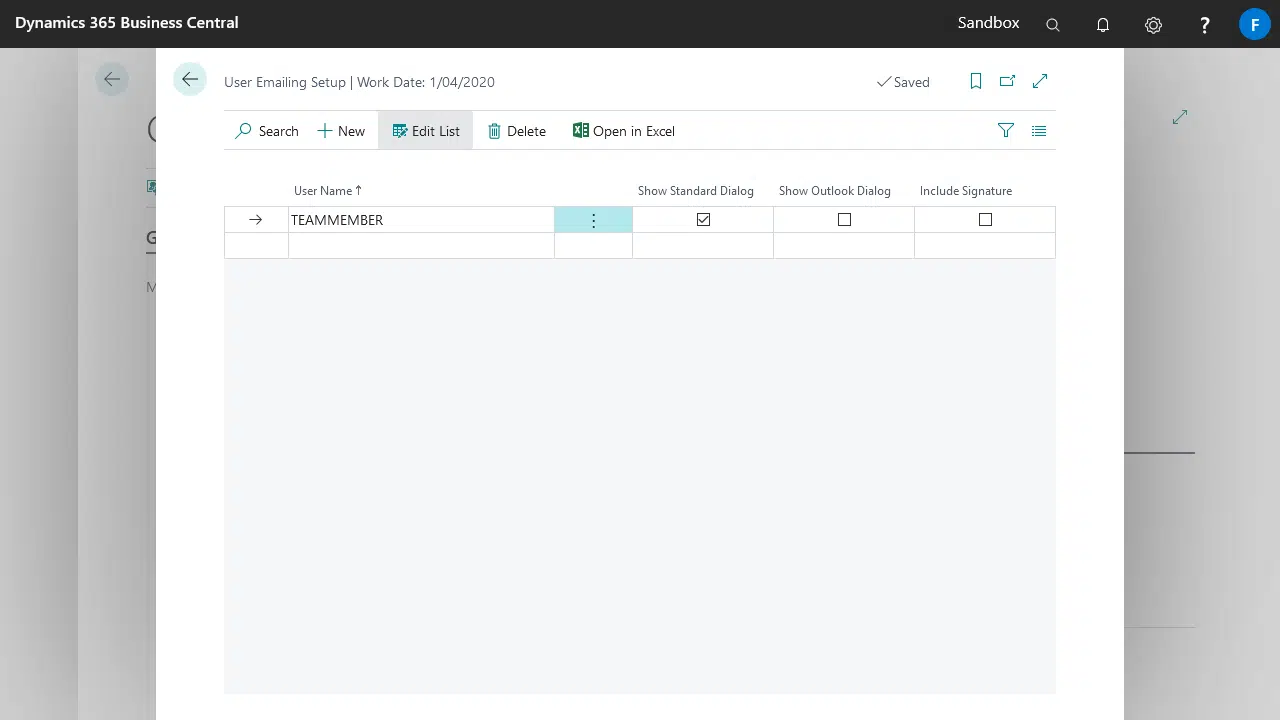Viewport: 1280px width, 720px height.
Task: Click the New button
Action: coord(341,131)
